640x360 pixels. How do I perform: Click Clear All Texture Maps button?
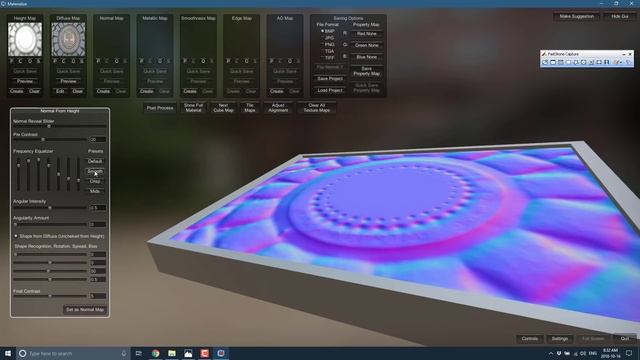tap(317, 108)
